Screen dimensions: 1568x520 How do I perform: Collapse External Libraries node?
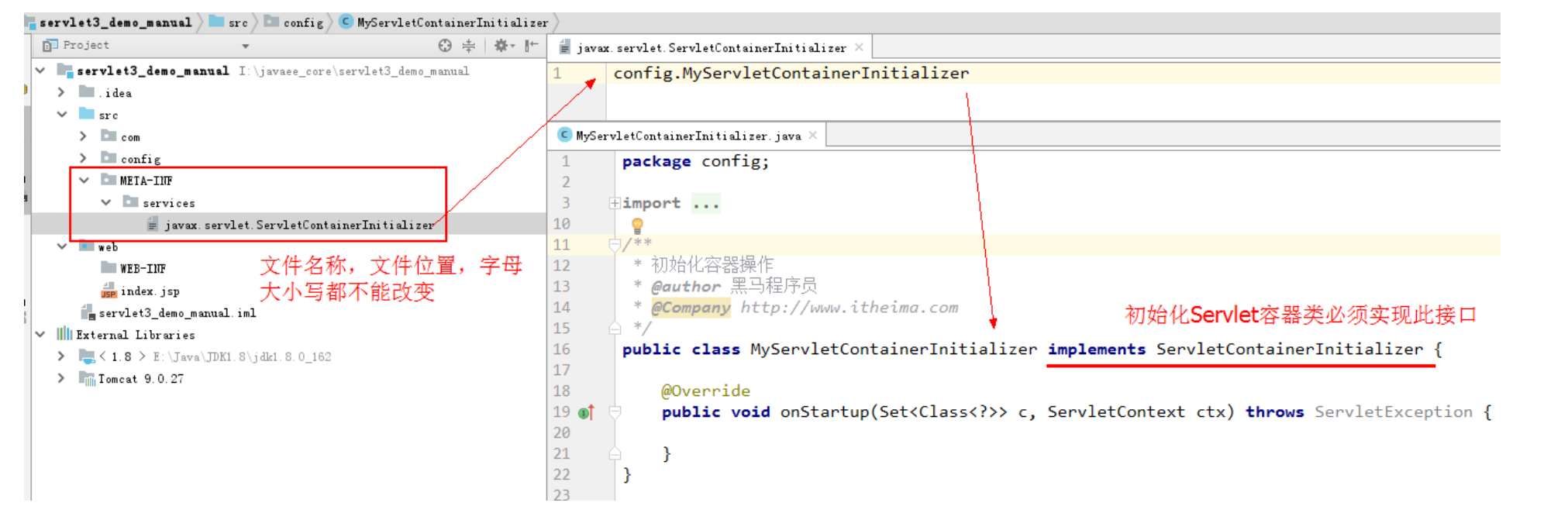coord(40,335)
